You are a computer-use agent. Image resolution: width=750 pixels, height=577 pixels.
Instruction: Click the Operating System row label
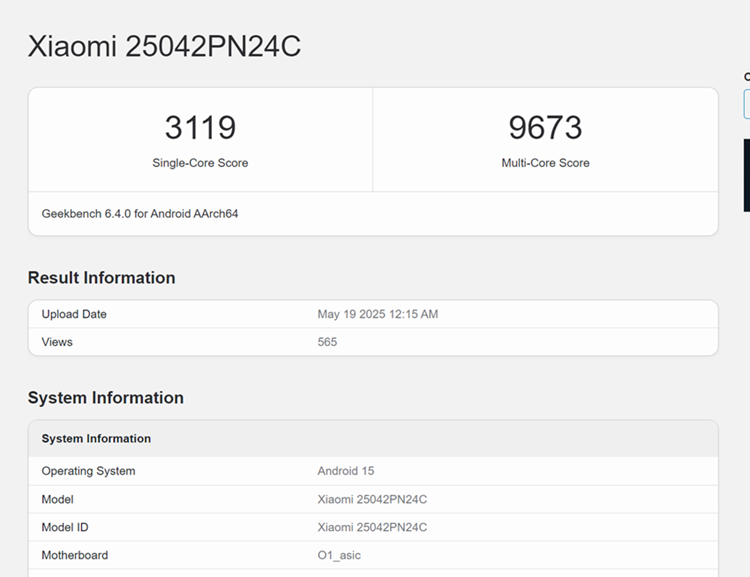tap(88, 471)
